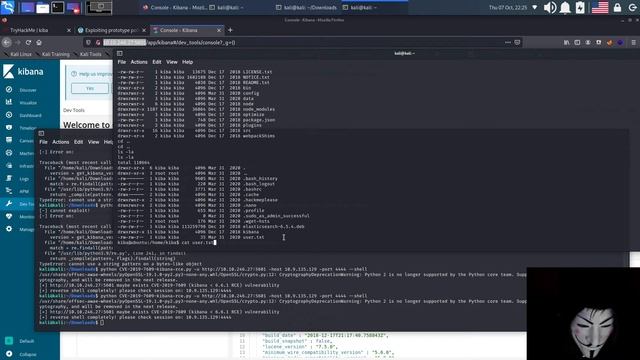Click the elasticsearch-6.5.4.deb entry in terminal

tap(273, 227)
